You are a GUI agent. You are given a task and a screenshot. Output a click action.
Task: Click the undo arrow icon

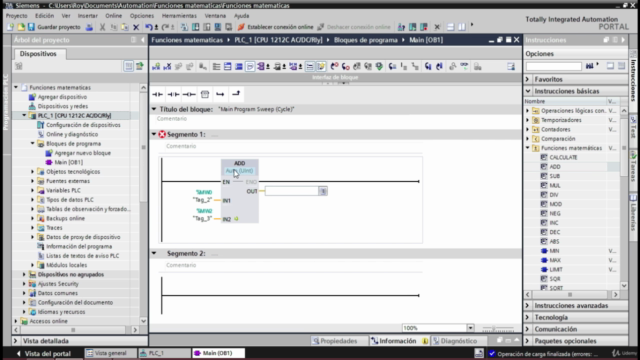(x=149, y=27)
